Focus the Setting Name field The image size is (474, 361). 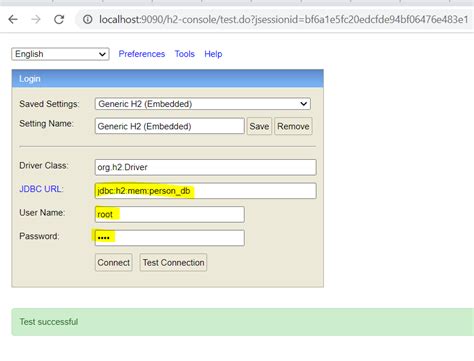170,126
